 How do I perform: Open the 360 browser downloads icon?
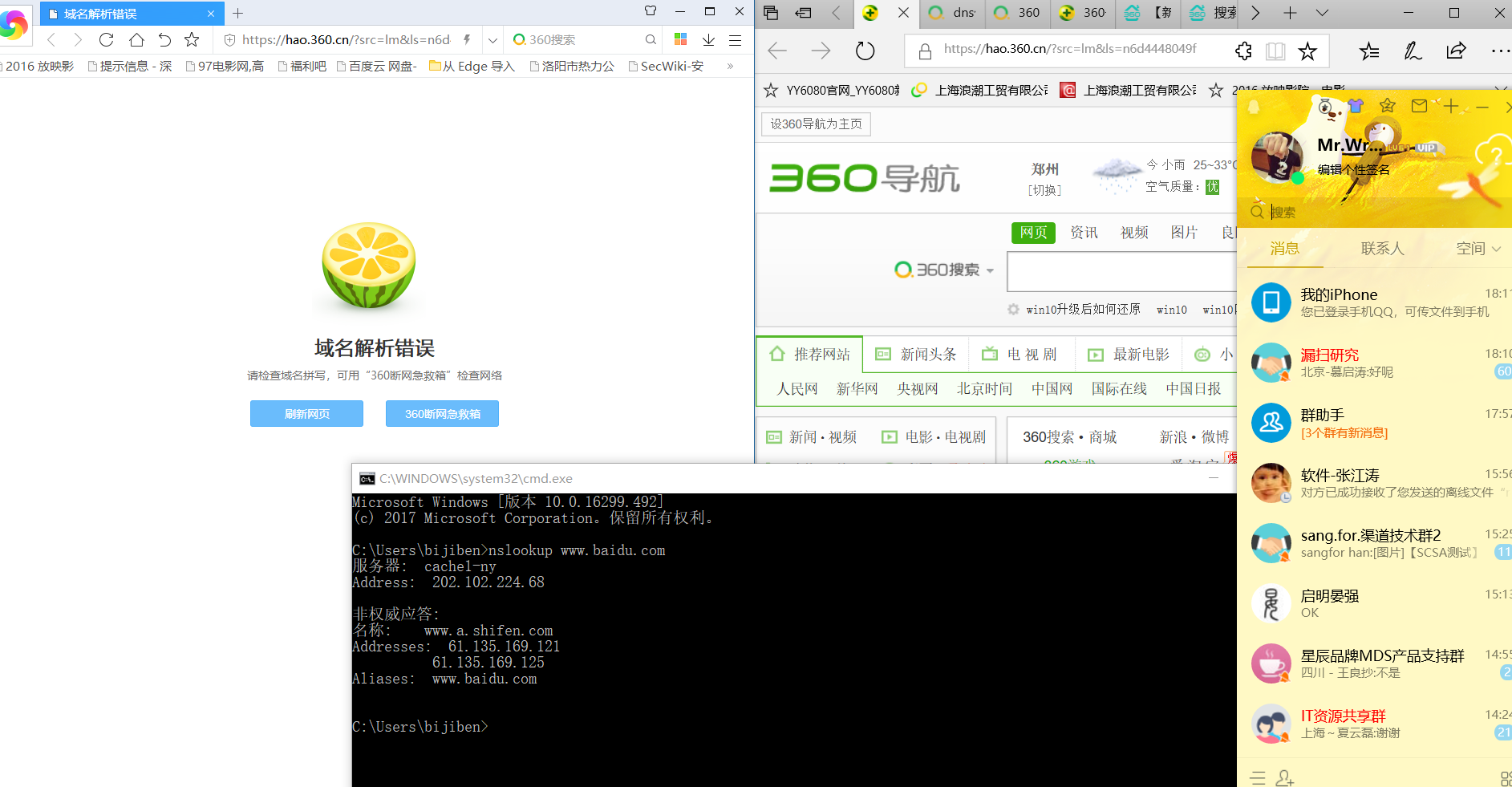tap(708, 39)
